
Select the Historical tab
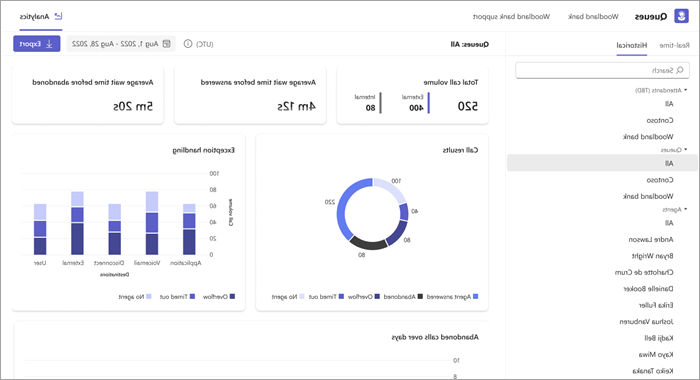pyautogui.click(x=632, y=45)
